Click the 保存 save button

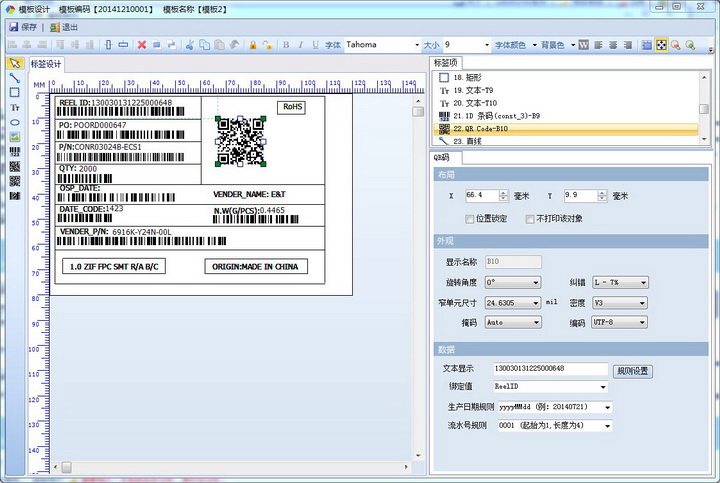[x=23, y=27]
